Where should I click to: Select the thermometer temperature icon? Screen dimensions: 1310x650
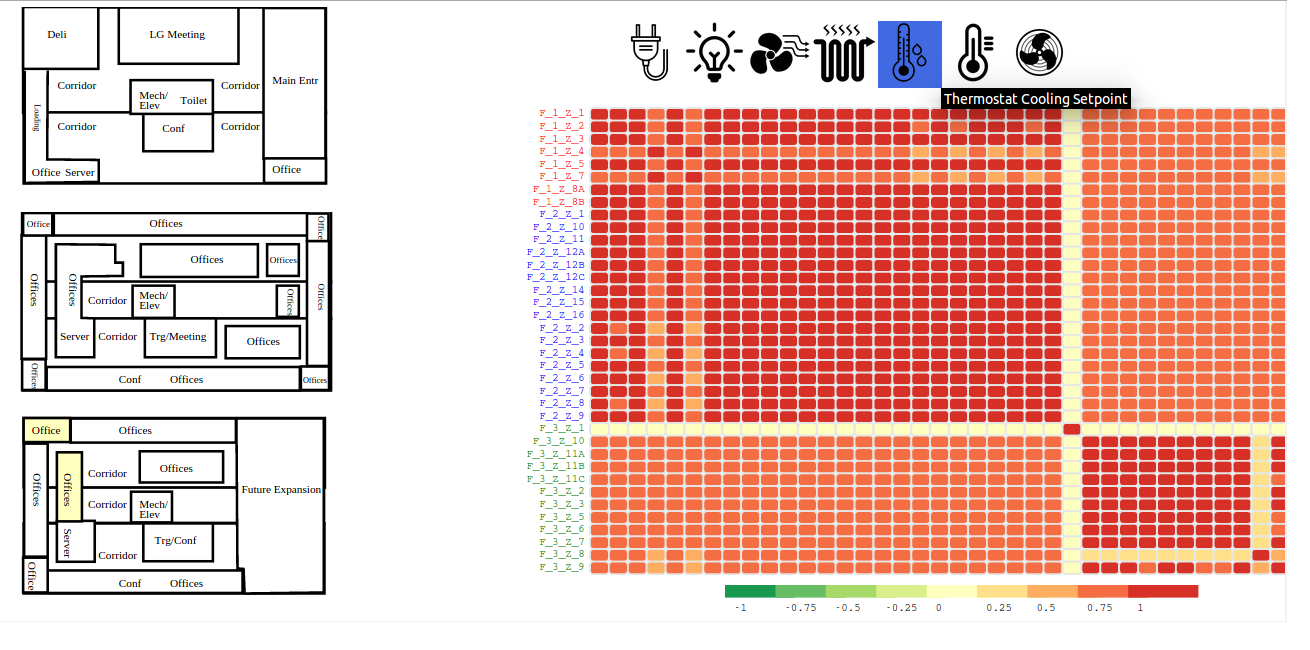click(x=974, y=53)
